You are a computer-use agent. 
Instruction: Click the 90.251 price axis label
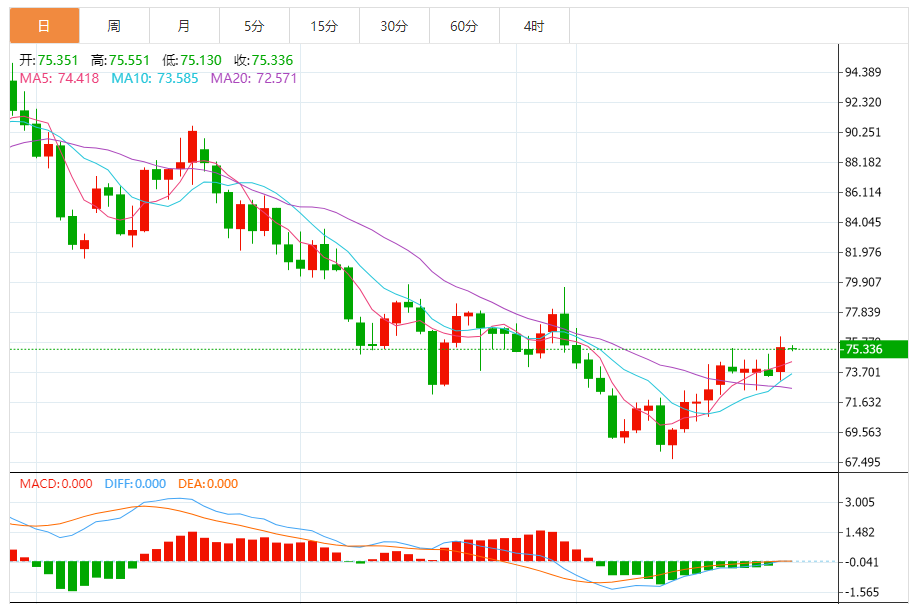click(x=863, y=132)
